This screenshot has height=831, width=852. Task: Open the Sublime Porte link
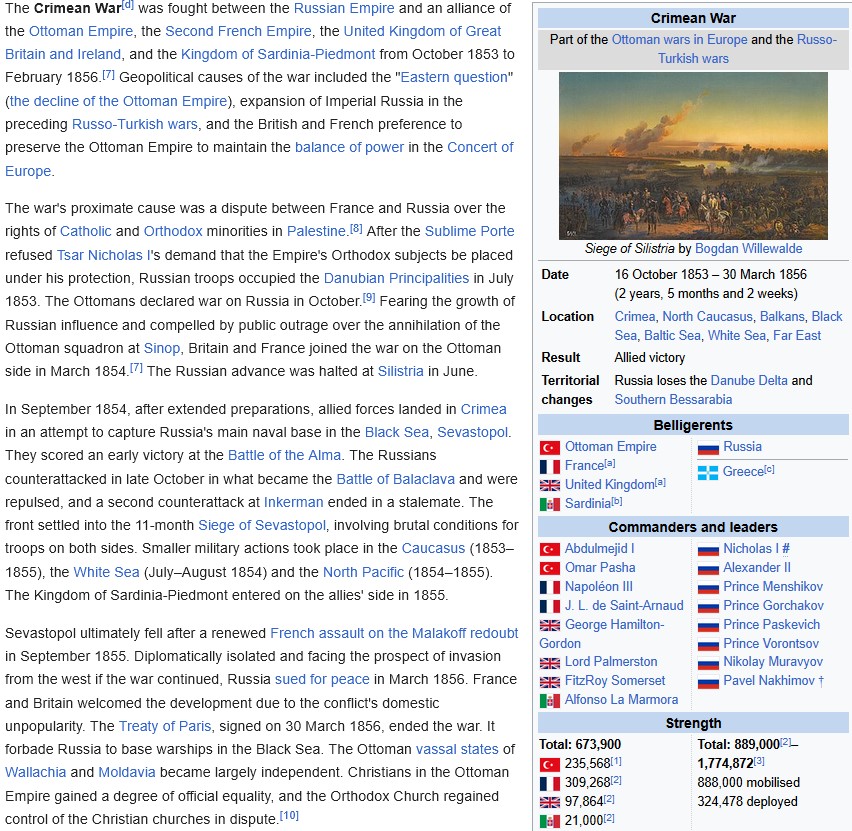coord(469,231)
